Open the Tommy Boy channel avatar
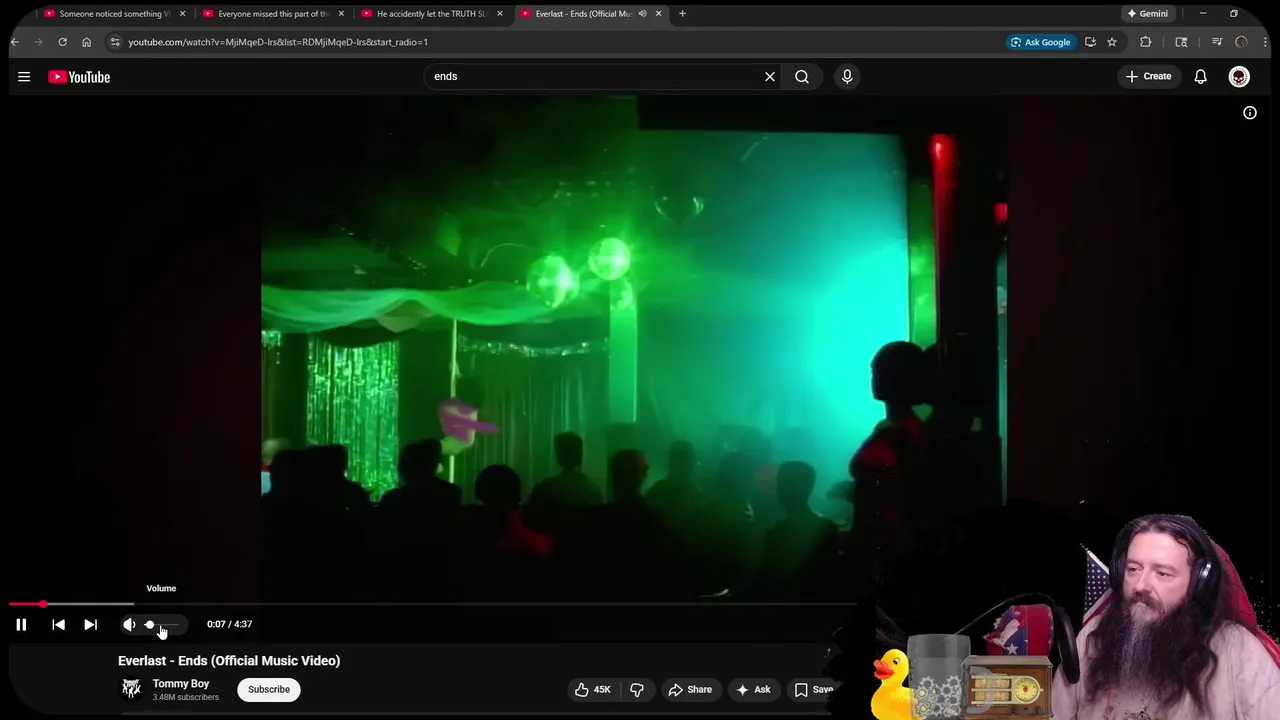The width and height of the screenshot is (1280, 720). pos(131,689)
